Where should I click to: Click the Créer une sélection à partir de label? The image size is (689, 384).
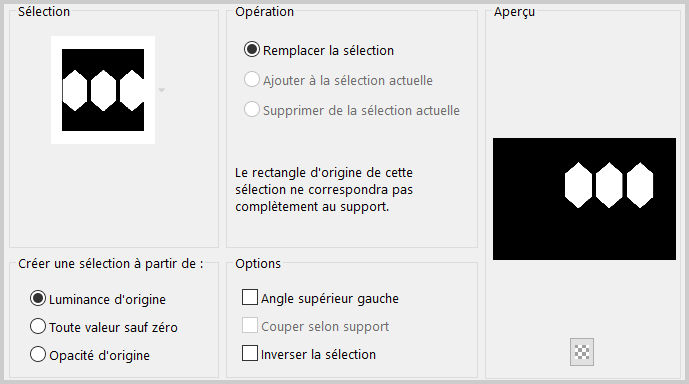111,264
